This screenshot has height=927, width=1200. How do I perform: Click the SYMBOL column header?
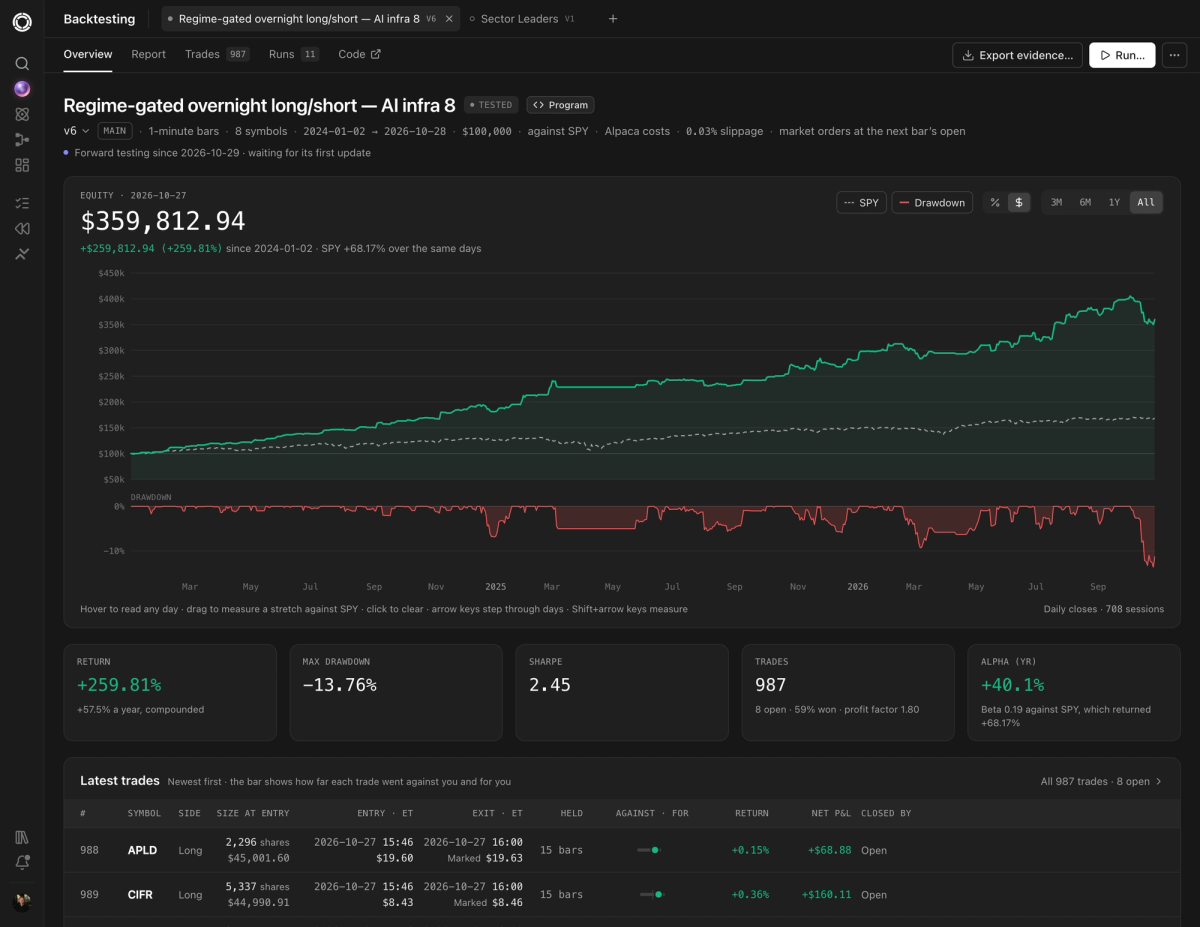tap(144, 813)
